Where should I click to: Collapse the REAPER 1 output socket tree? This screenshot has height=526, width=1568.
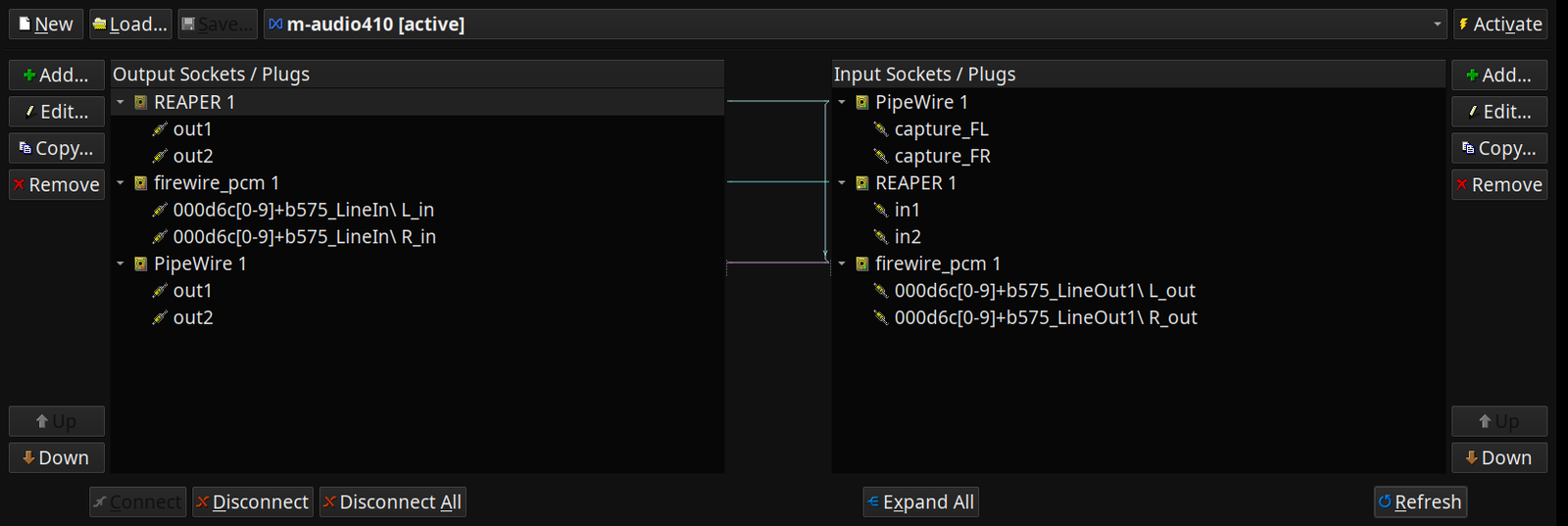click(x=121, y=102)
